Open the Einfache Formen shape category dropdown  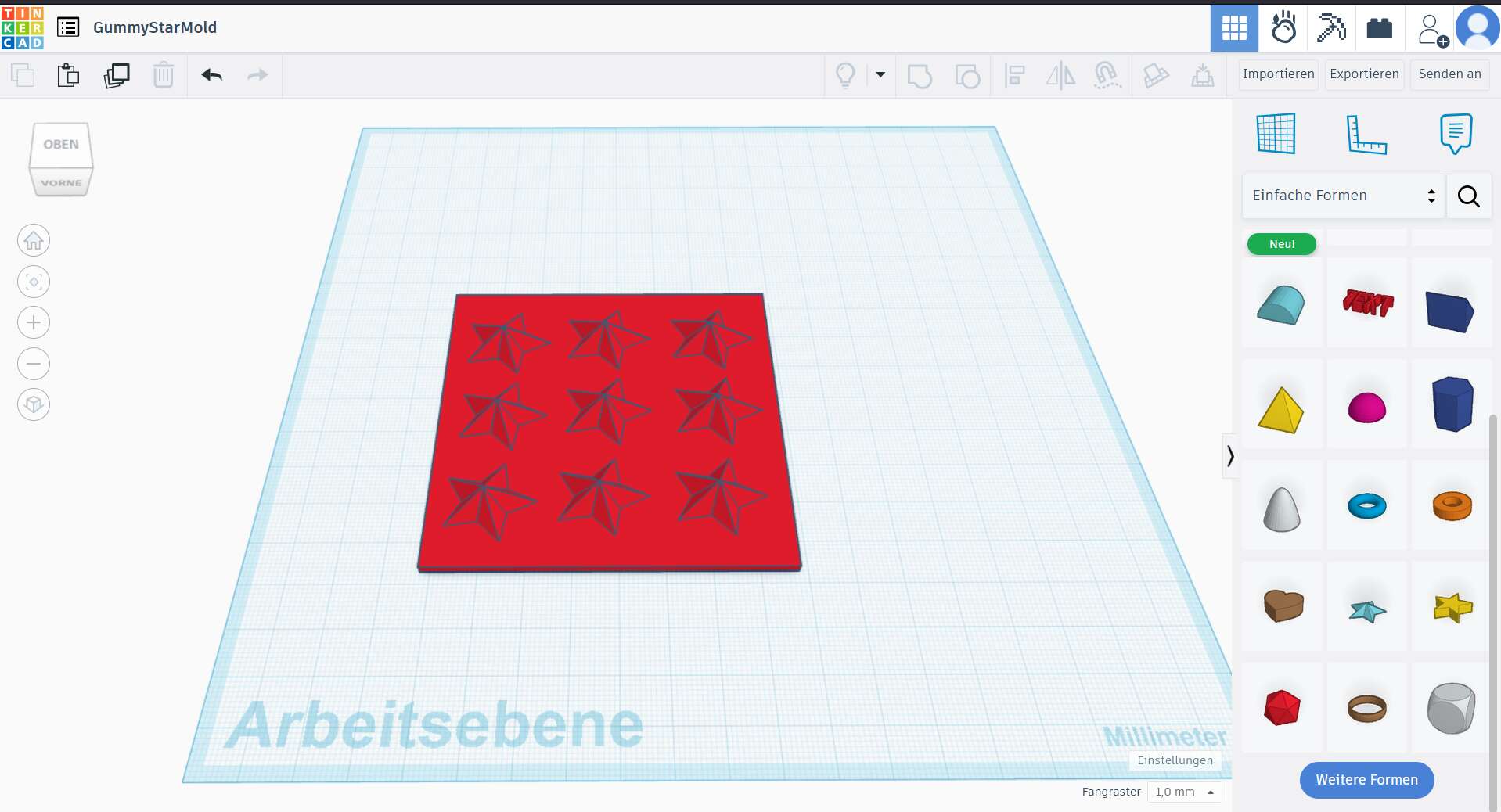coord(1343,196)
